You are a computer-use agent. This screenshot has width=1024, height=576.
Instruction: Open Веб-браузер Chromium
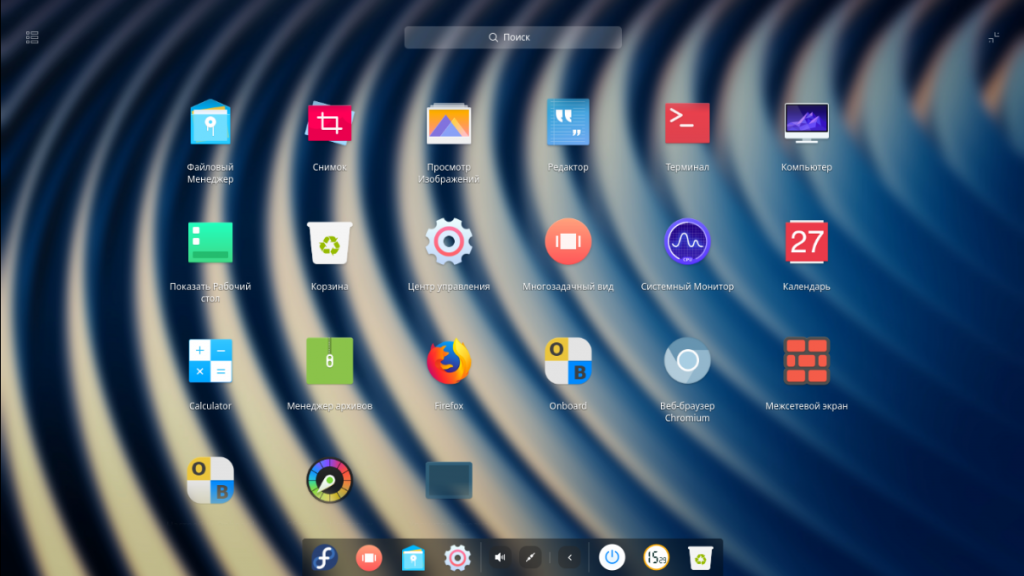pos(687,362)
